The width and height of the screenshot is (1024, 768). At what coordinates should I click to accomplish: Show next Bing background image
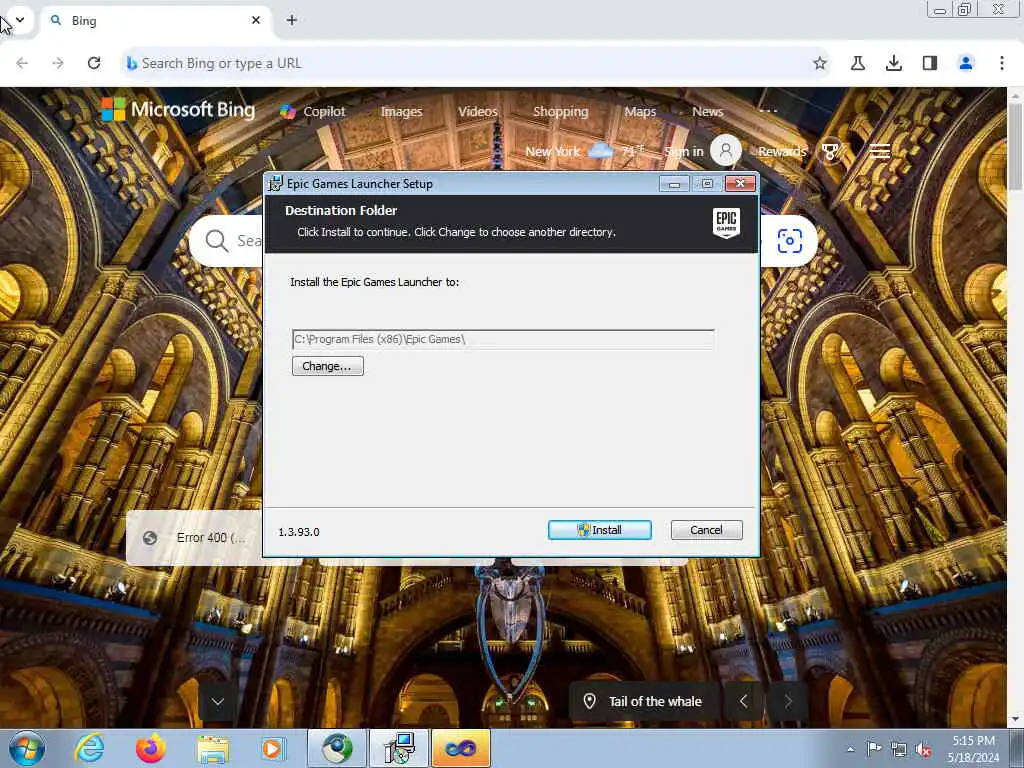[787, 701]
